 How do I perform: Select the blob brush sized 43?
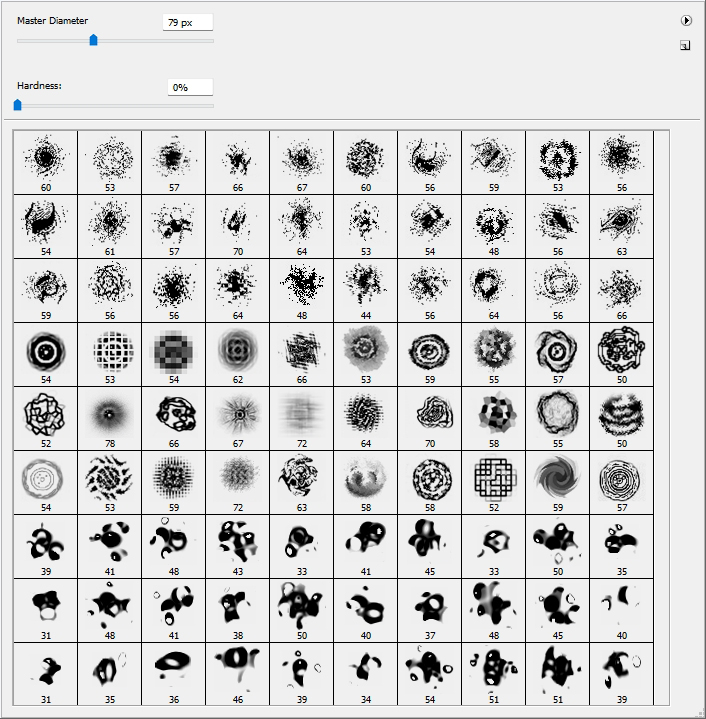pos(237,545)
